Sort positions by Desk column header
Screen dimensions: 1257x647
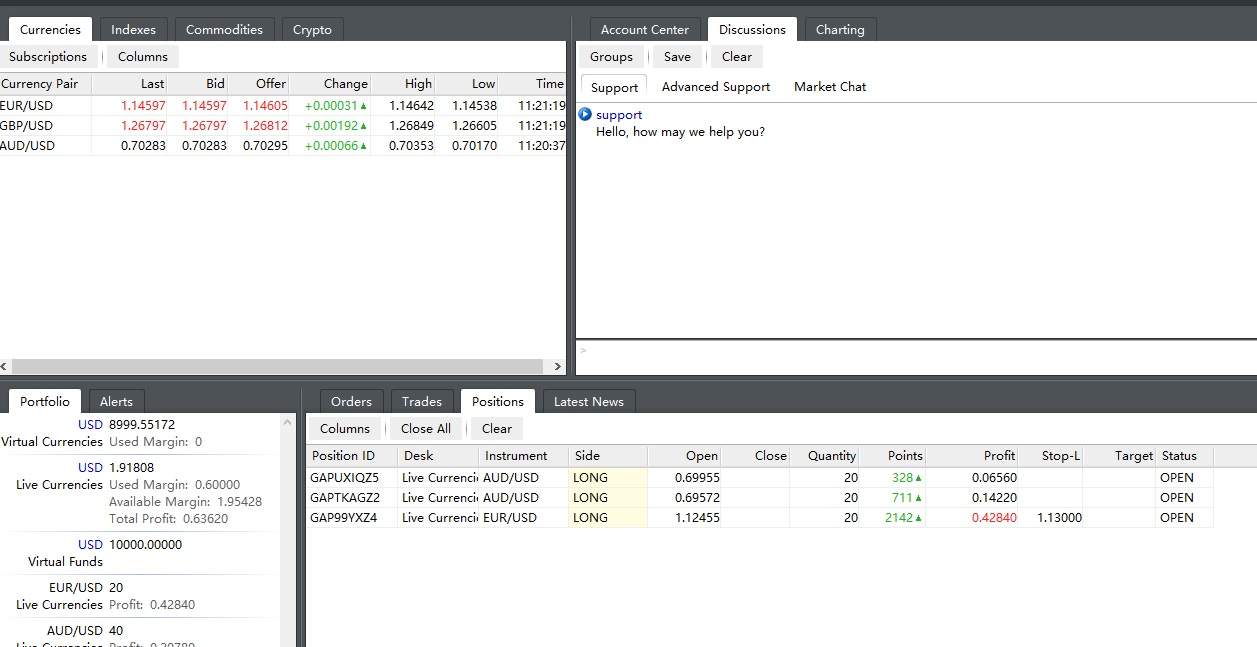click(438, 456)
